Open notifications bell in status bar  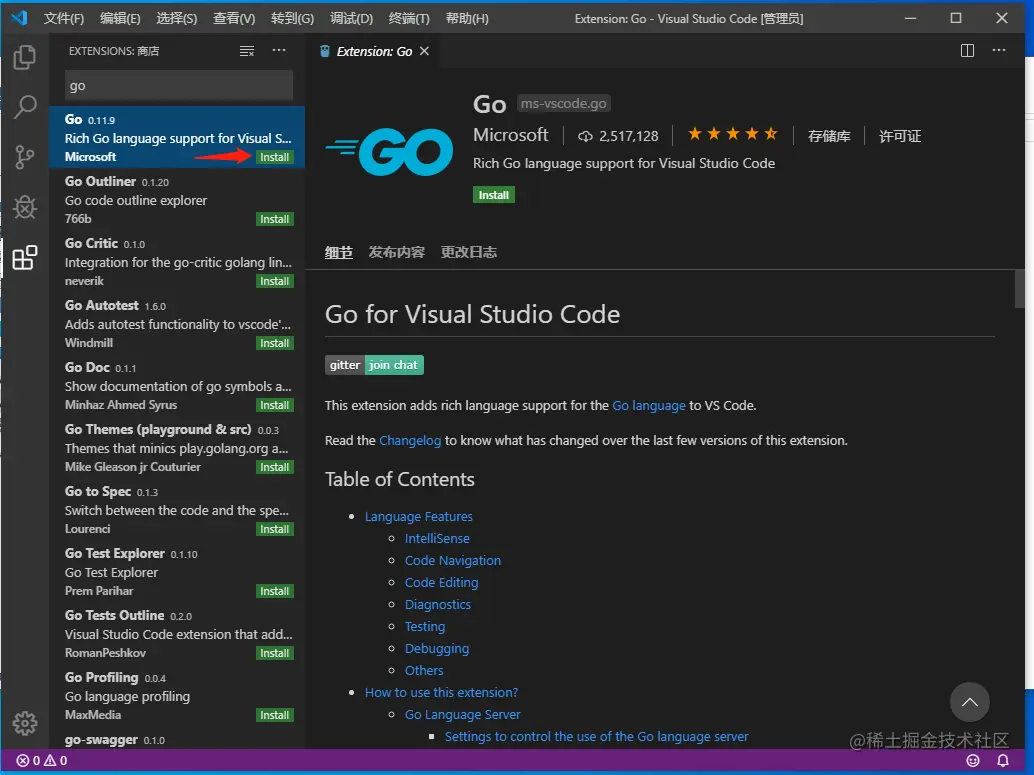(1002, 760)
